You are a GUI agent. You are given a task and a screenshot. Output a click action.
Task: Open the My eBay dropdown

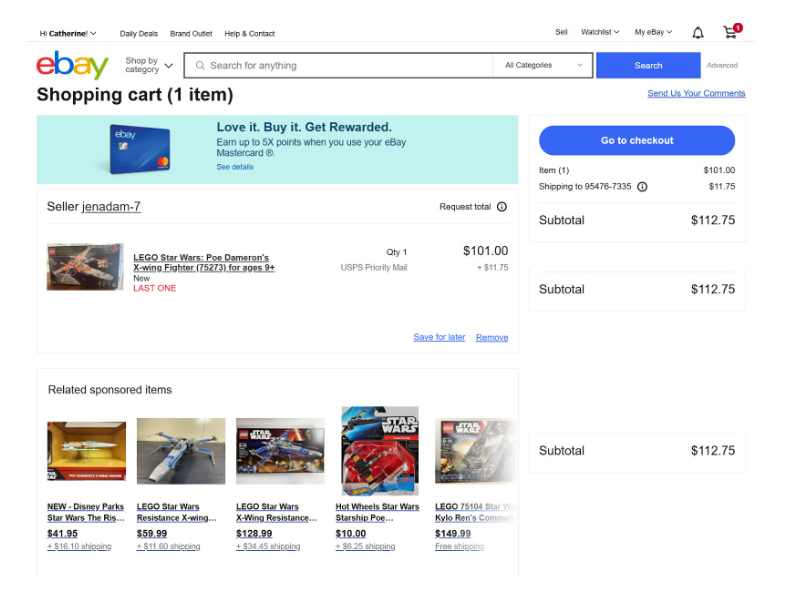click(x=653, y=32)
